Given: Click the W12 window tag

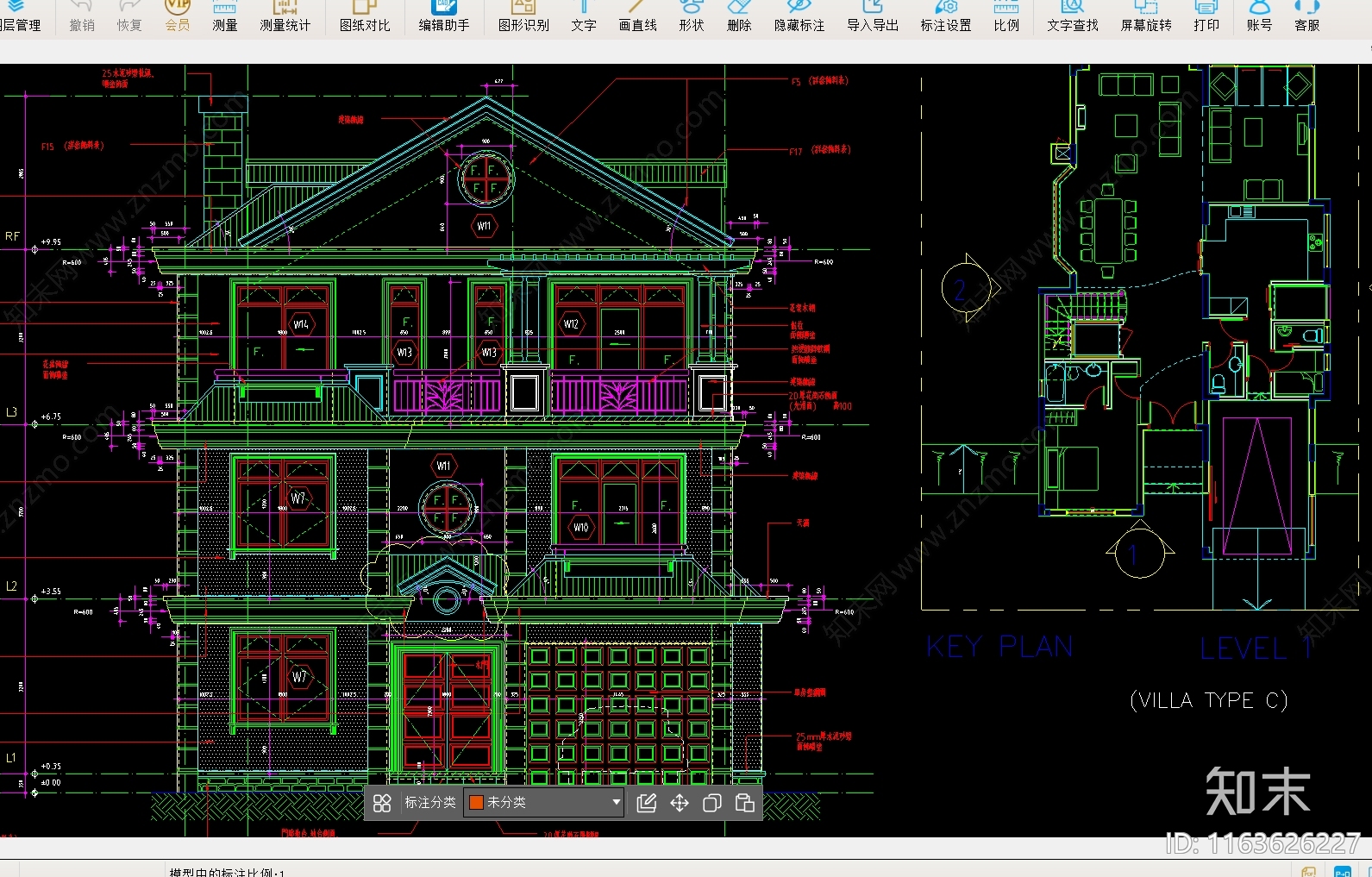Looking at the screenshot, I should coord(571,324).
